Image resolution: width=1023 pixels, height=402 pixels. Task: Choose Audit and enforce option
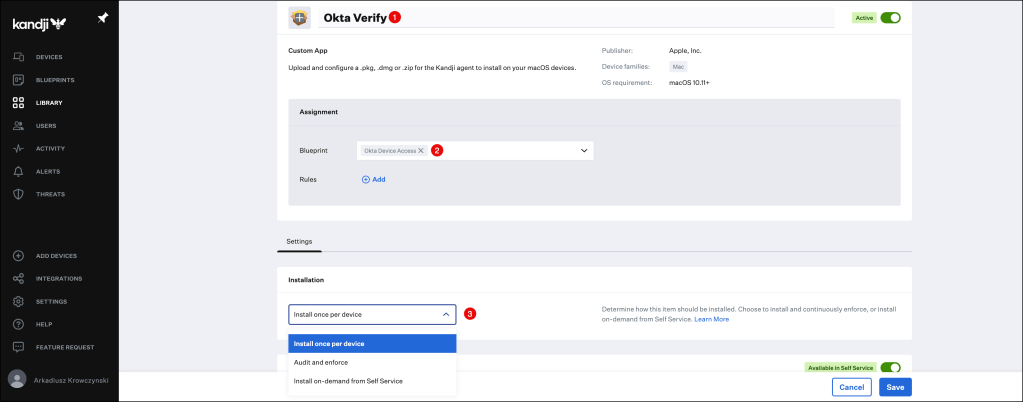321,362
